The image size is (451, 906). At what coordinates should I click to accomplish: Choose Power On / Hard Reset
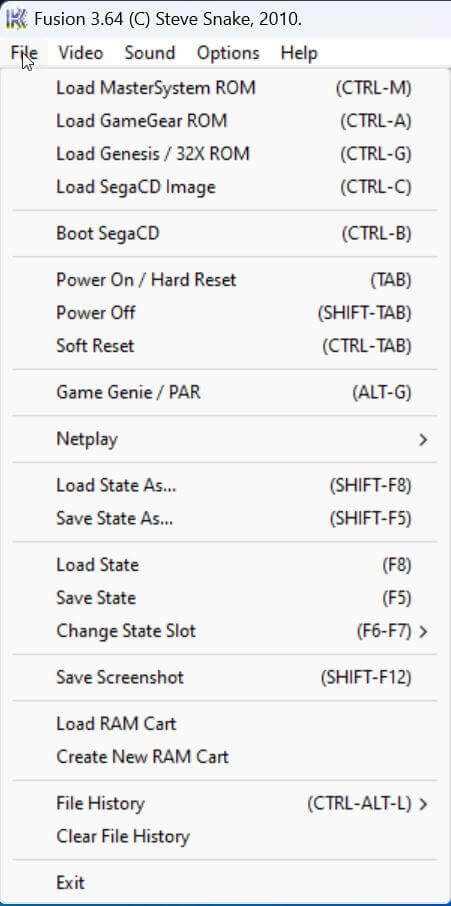(225, 280)
